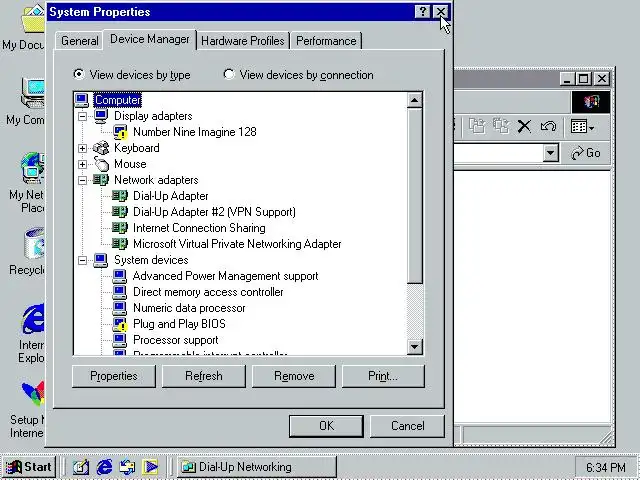Select the Numeric data processor entry
This screenshot has height=480, width=640.
click(x=189, y=308)
